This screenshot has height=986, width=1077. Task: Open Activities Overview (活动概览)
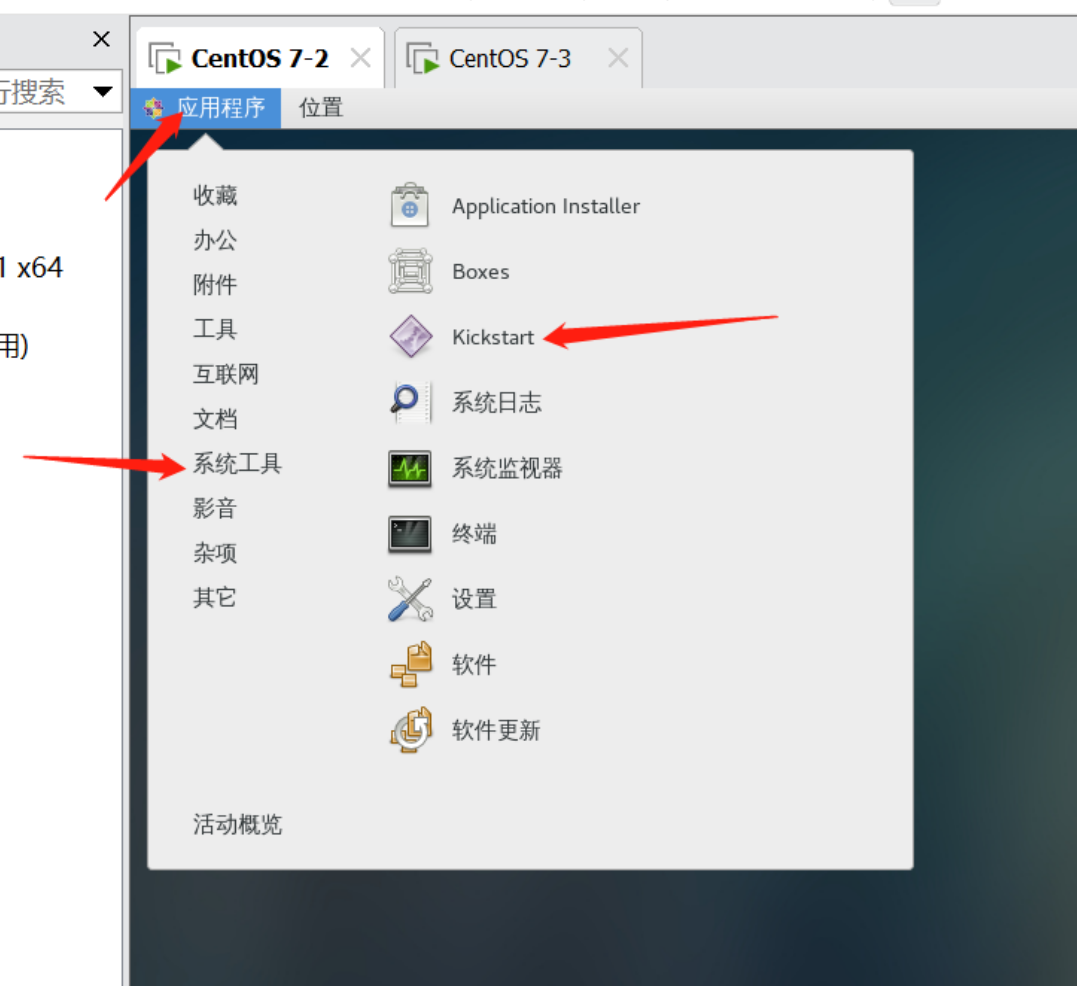[237, 824]
